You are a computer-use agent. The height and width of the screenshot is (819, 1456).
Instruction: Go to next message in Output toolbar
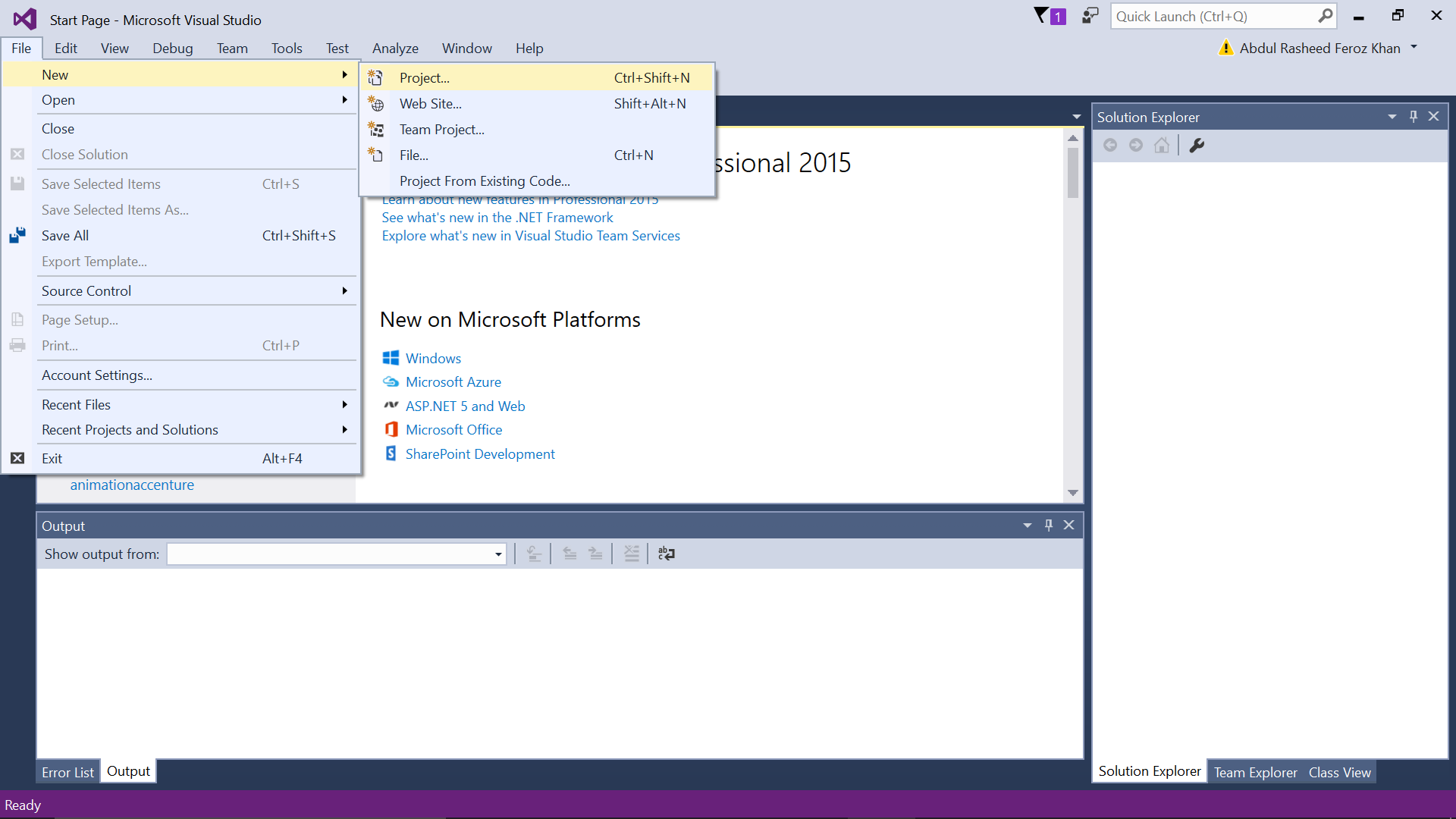(x=595, y=554)
